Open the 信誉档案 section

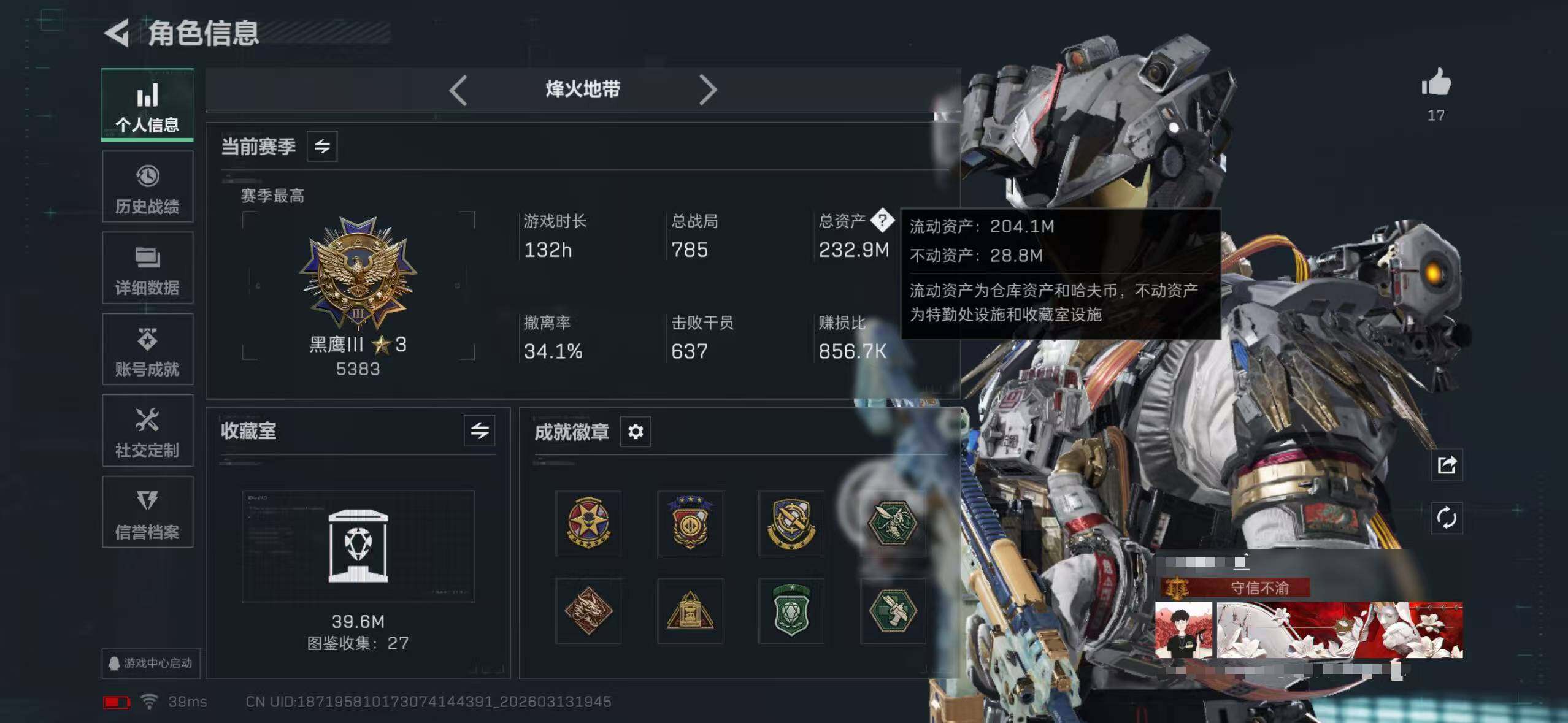pos(147,512)
